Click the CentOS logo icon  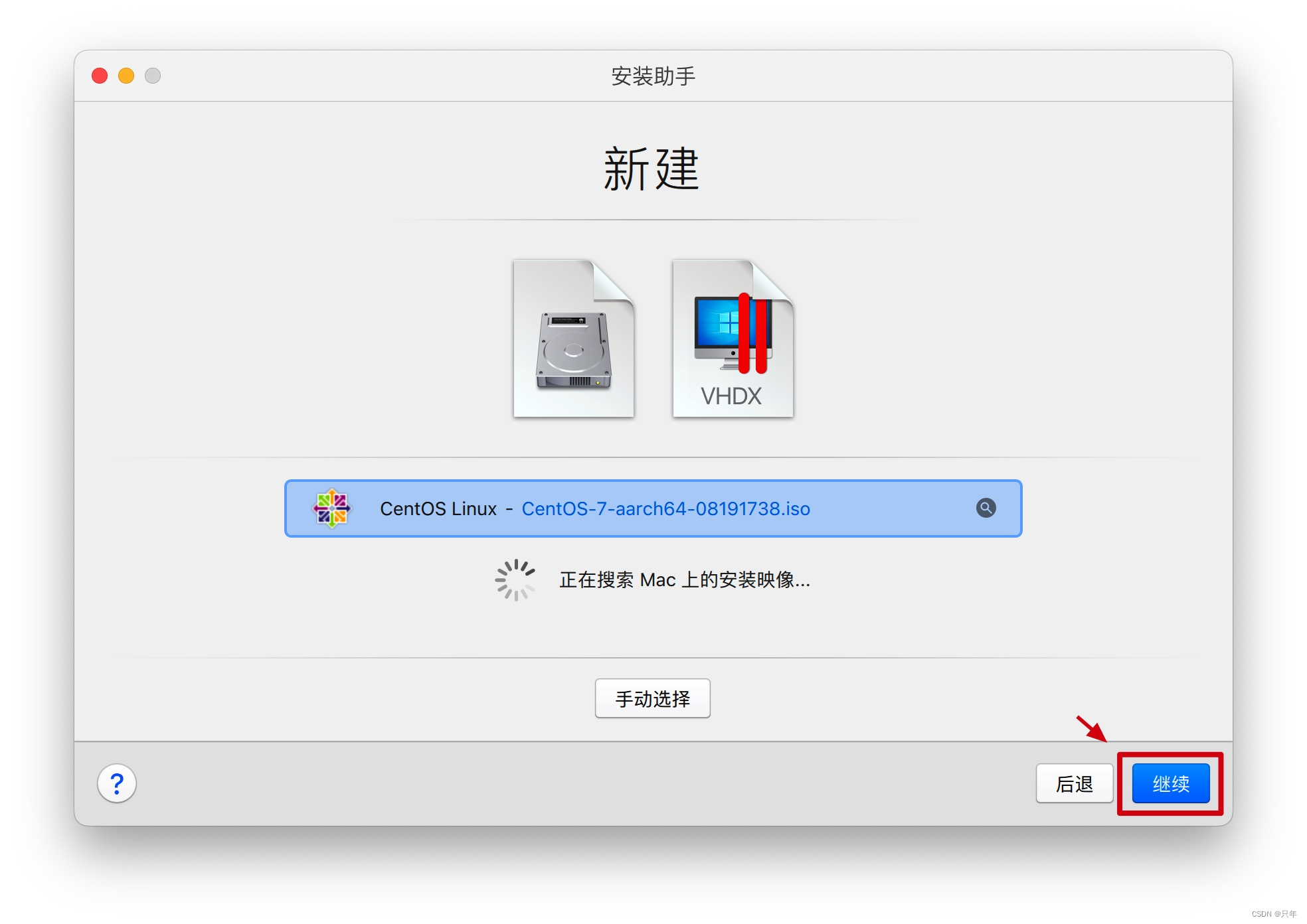click(x=331, y=508)
